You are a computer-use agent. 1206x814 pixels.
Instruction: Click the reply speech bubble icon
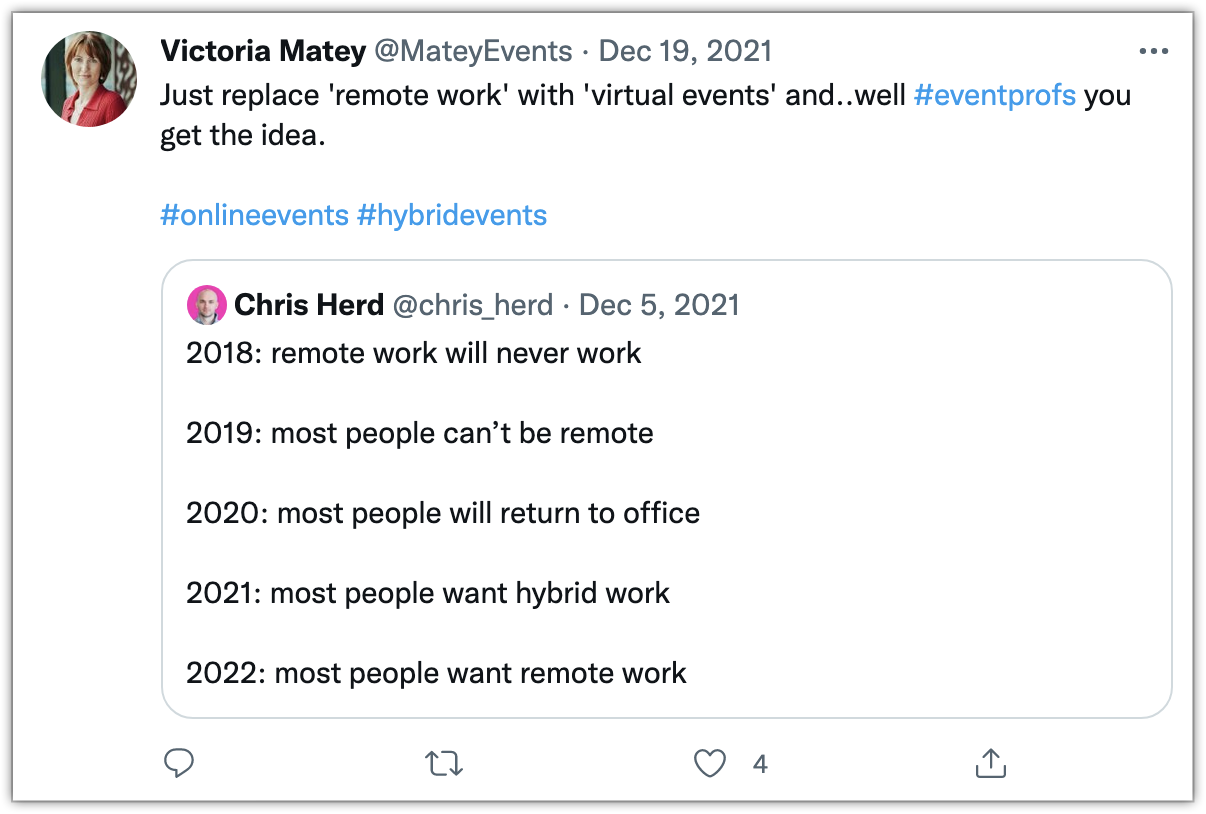(178, 765)
